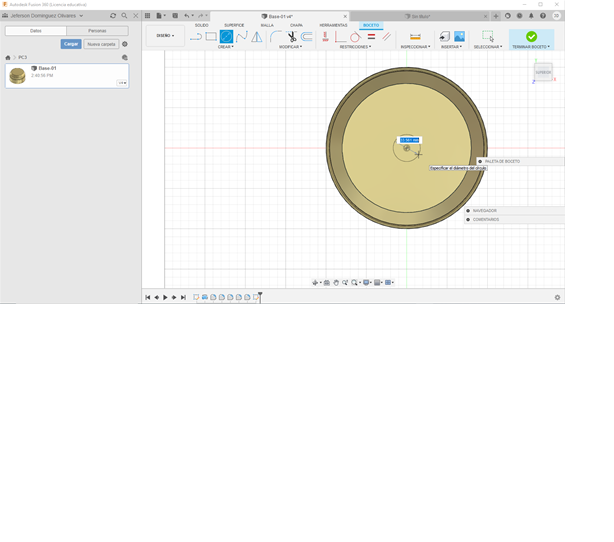This screenshot has width=614, height=542.
Task: Open the Crear dropdown menu
Action: (226, 47)
